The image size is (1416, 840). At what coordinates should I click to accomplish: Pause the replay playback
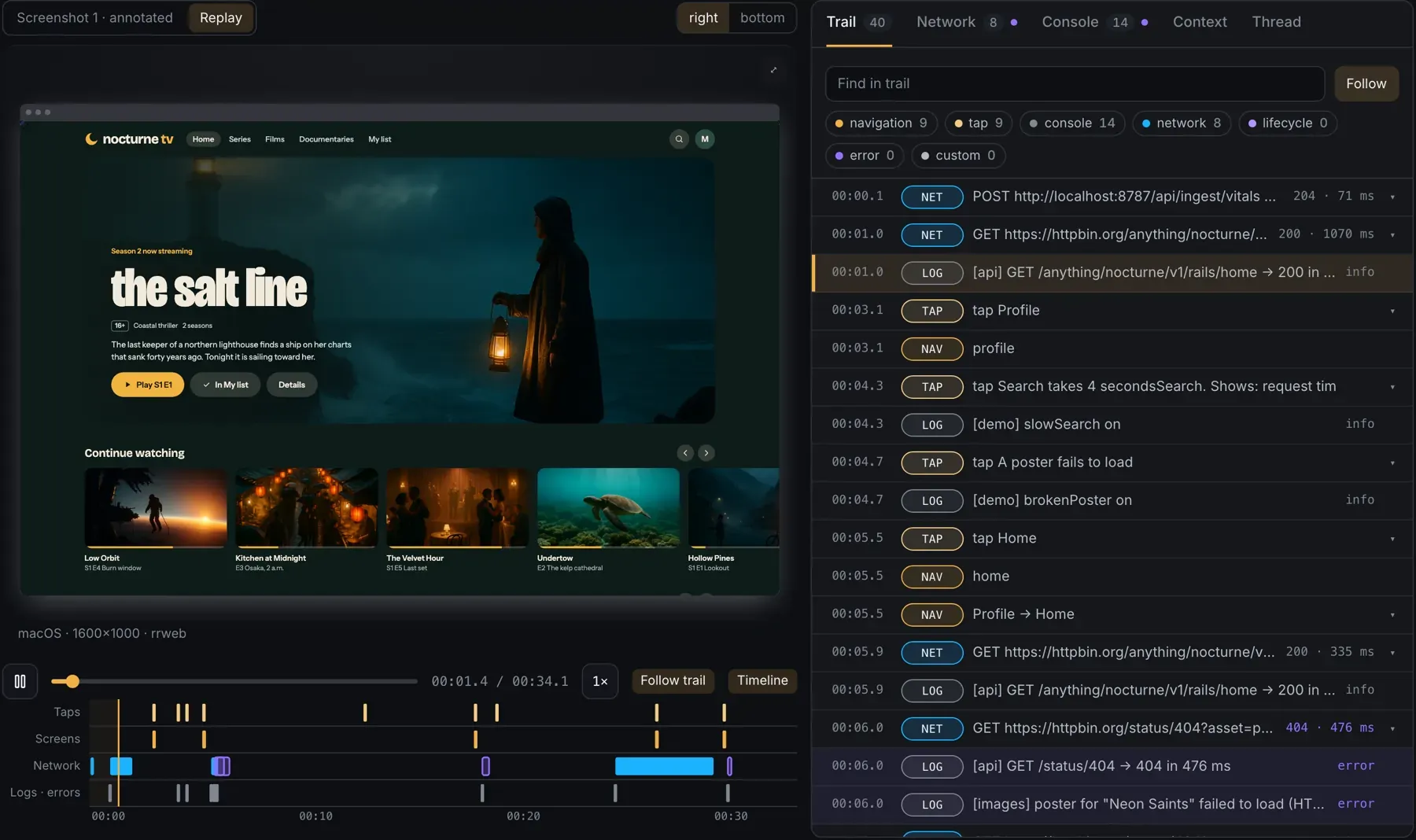[x=20, y=681]
